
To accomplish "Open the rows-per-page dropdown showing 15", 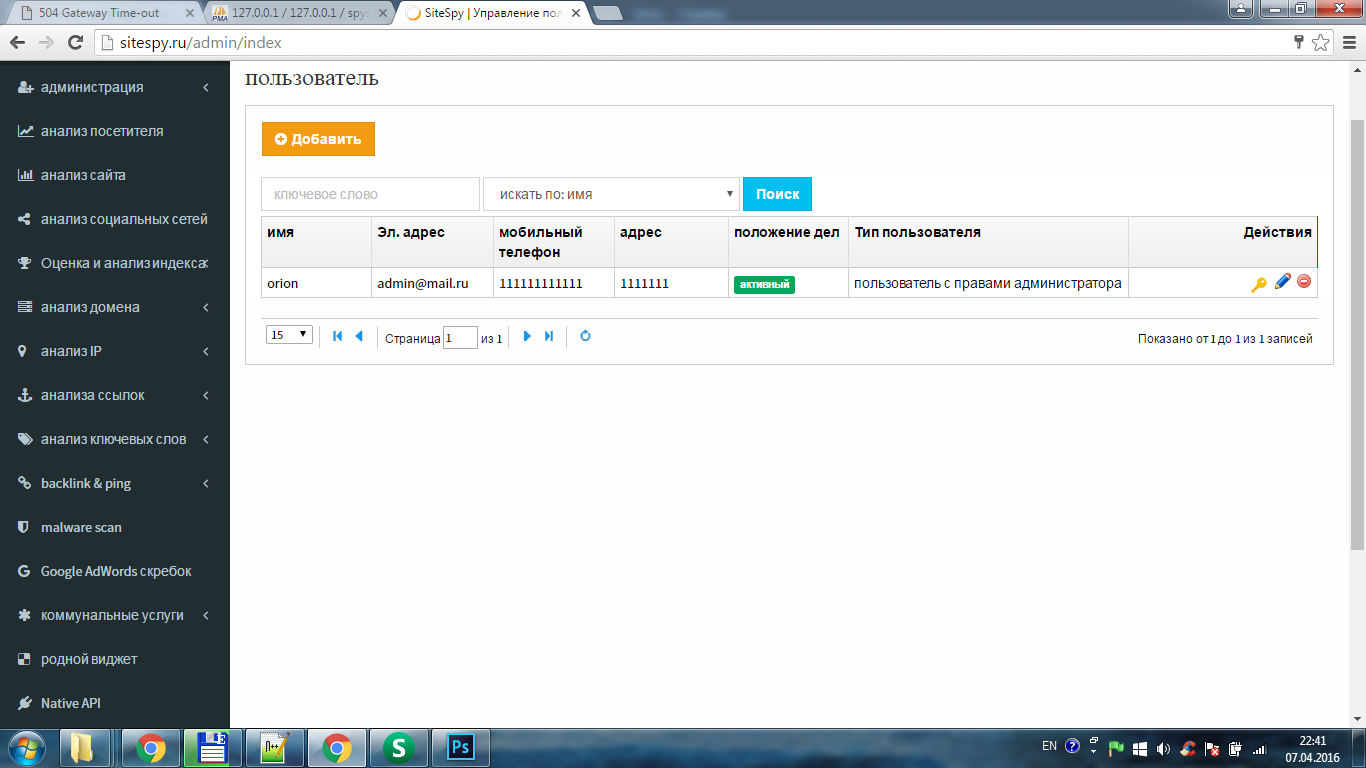I will tap(290, 335).
